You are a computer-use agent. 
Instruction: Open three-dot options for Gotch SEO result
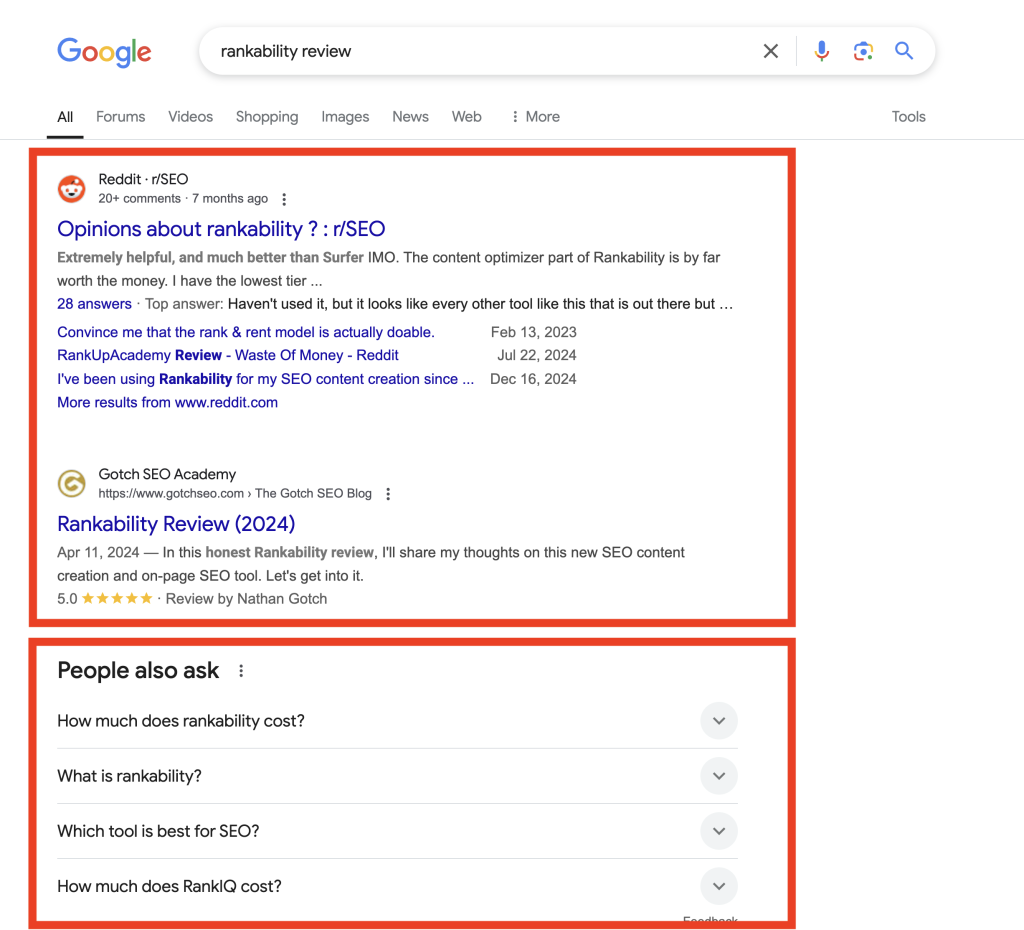[x=388, y=494]
